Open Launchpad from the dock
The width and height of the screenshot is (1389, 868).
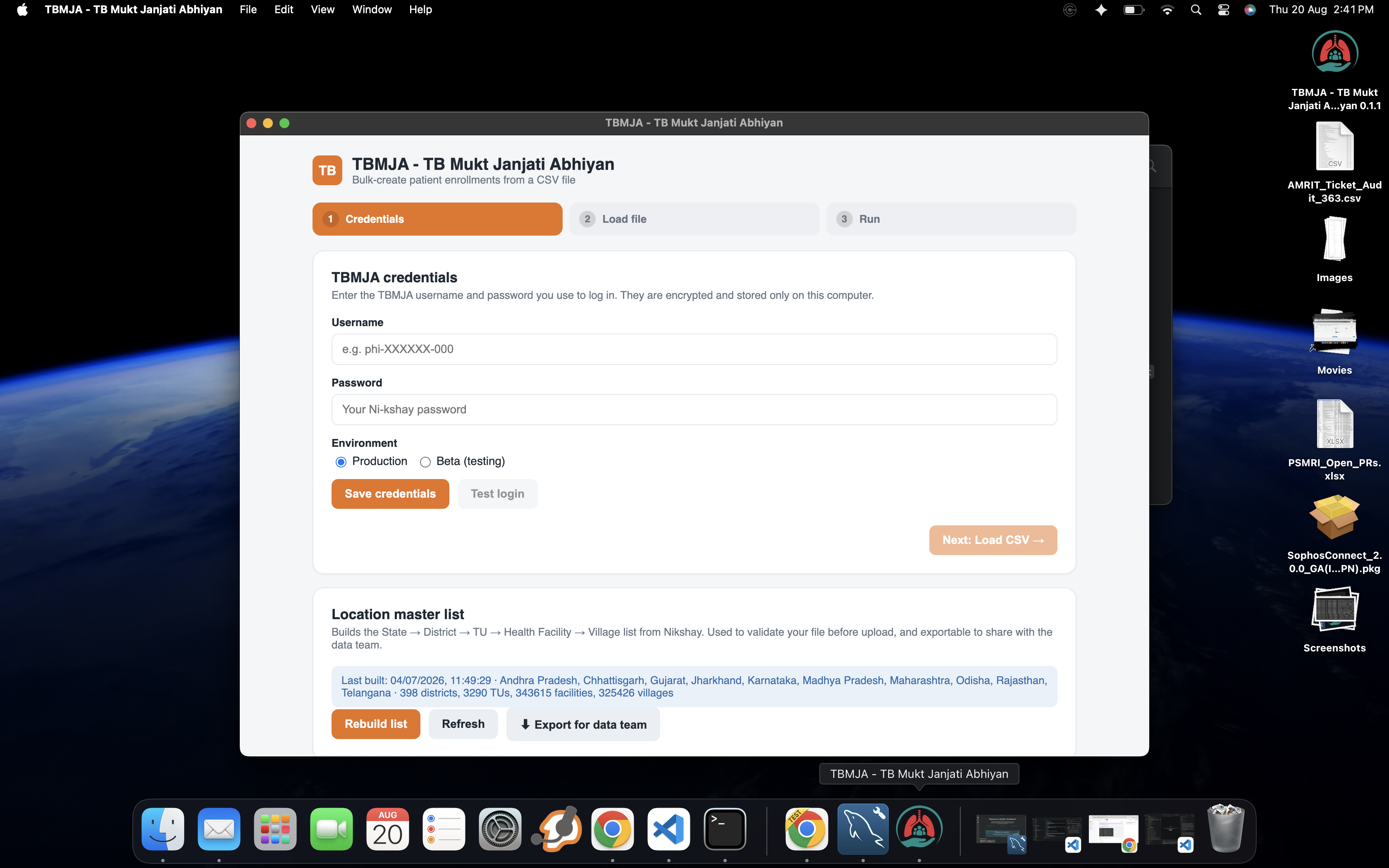point(275,829)
